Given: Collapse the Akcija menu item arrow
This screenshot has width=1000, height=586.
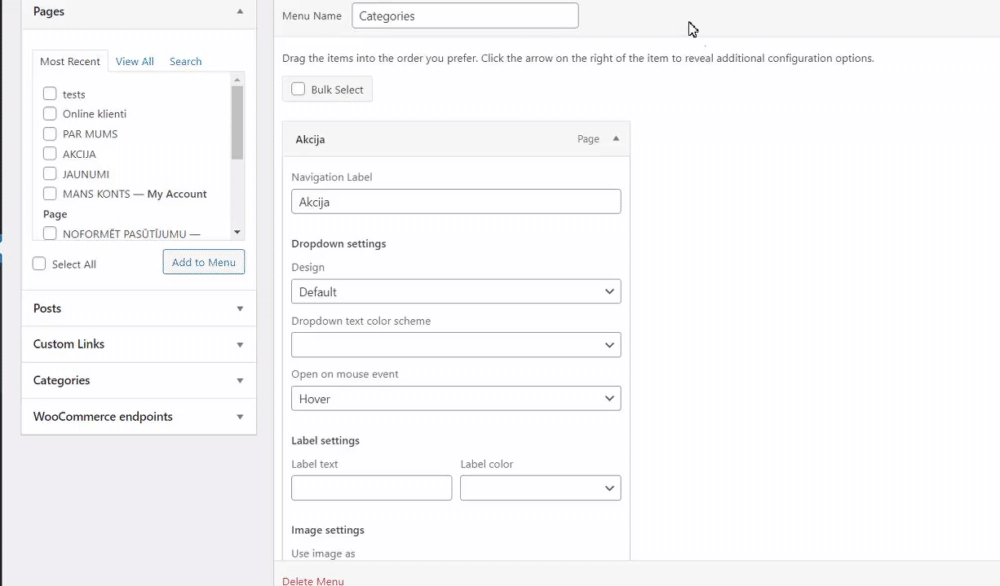Looking at the screenshot, I should tap(616, 139).
